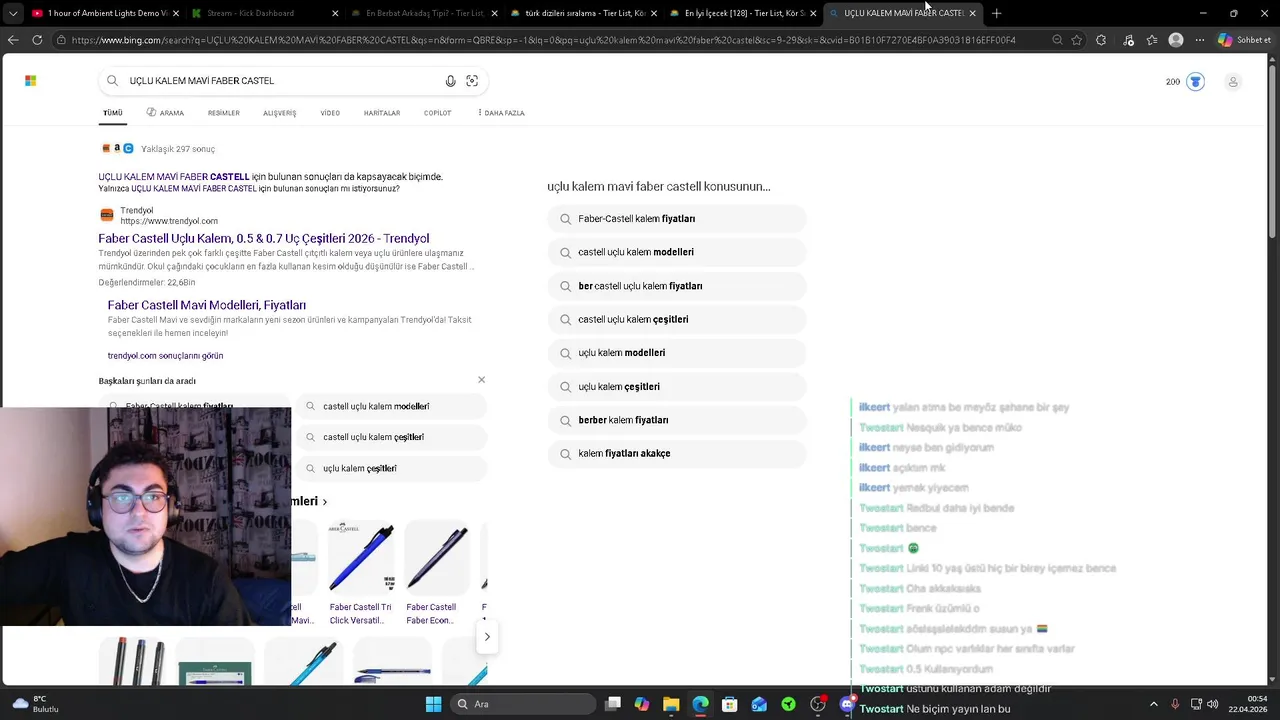
Task: Open Microsoft Store from taskbar
Action: pos(730,704)
